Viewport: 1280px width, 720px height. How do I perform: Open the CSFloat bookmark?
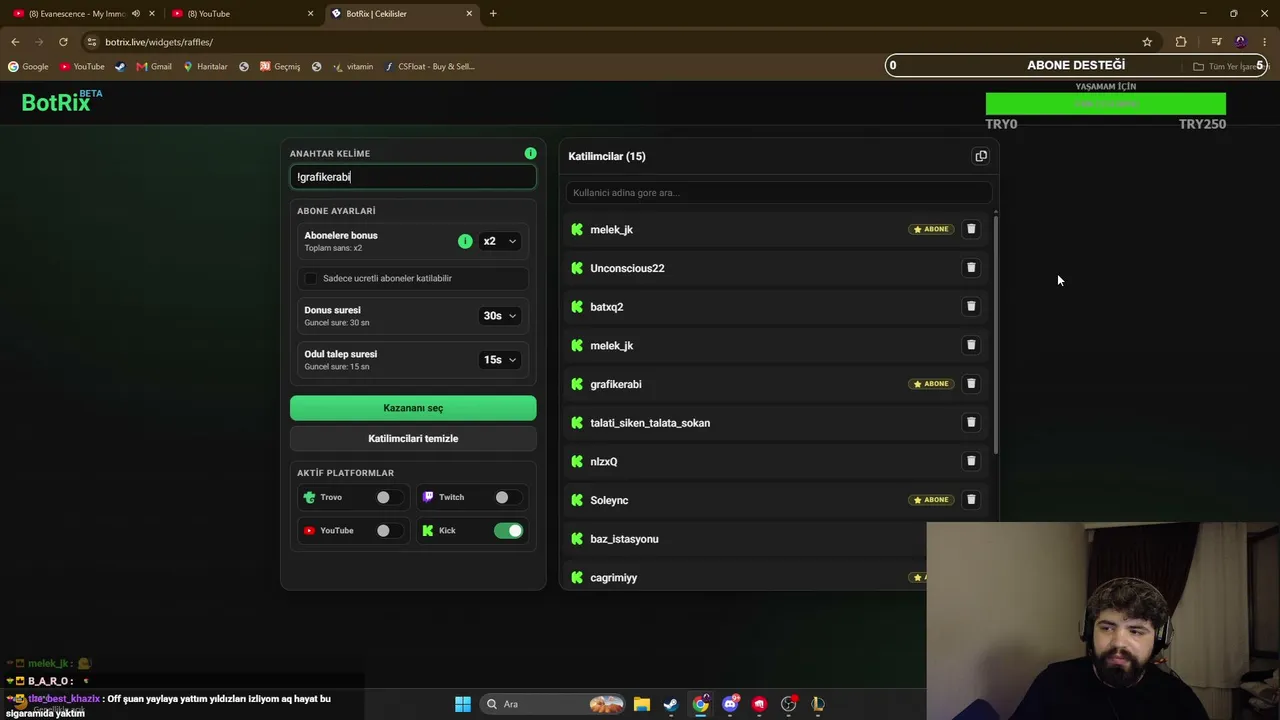click(430, 67)
